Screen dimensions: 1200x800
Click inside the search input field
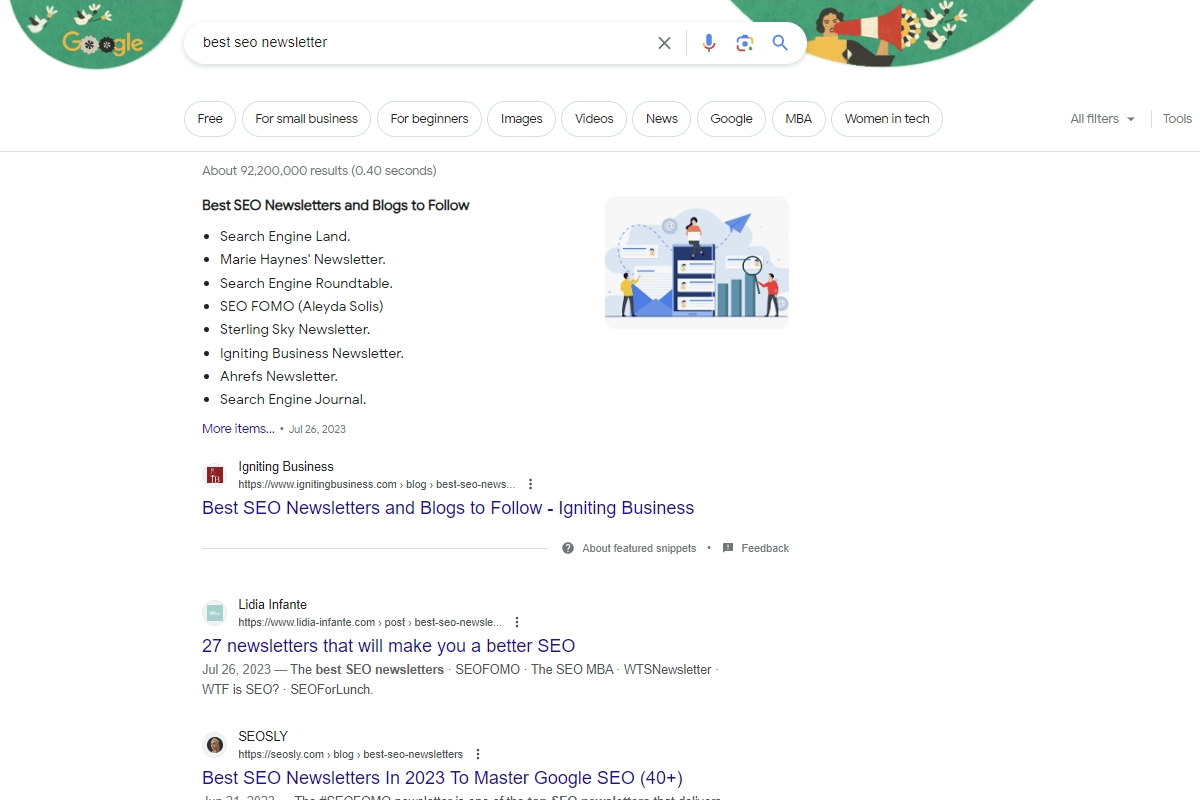click(x=420, y=43)
